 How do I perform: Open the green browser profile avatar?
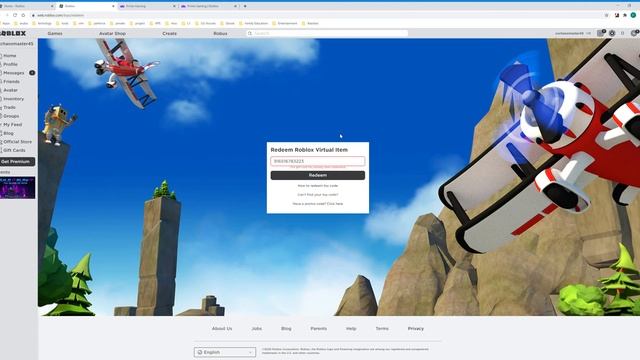(x=633, y=15)
